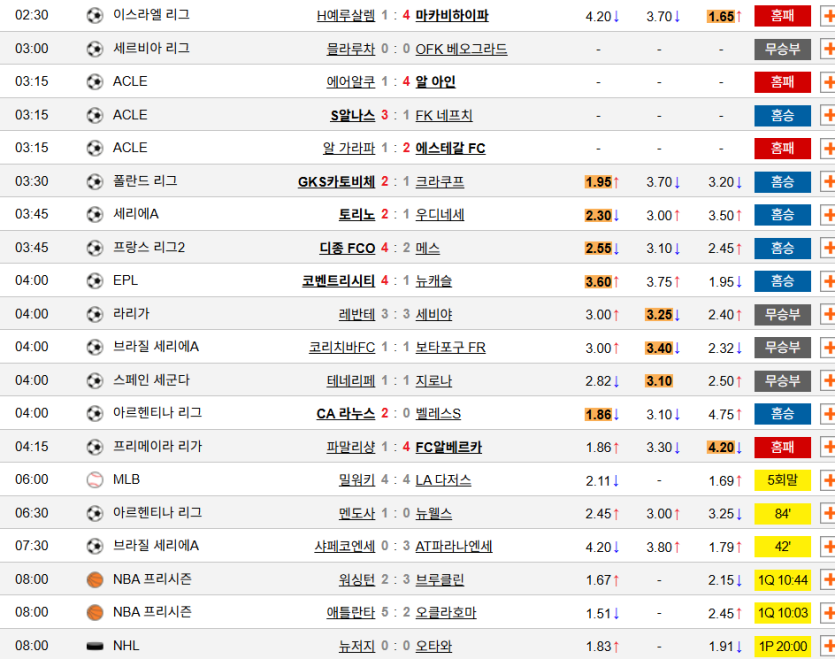
Task: Expand details via plus in 코벤트리시티 row
Action: point(828,281)
